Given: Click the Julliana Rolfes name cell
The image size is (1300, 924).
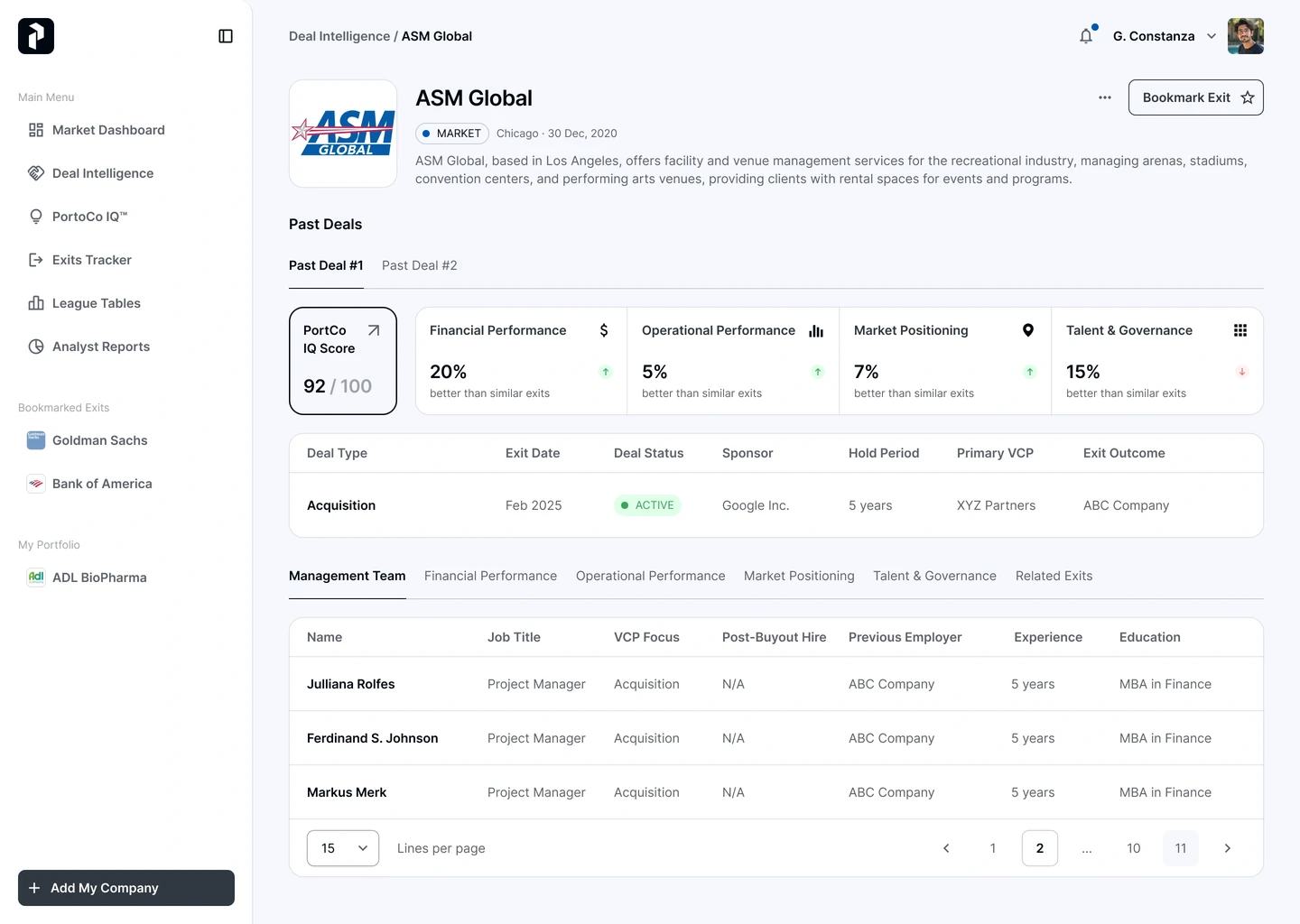Looking at the screenshot, I should click(351, 684).
